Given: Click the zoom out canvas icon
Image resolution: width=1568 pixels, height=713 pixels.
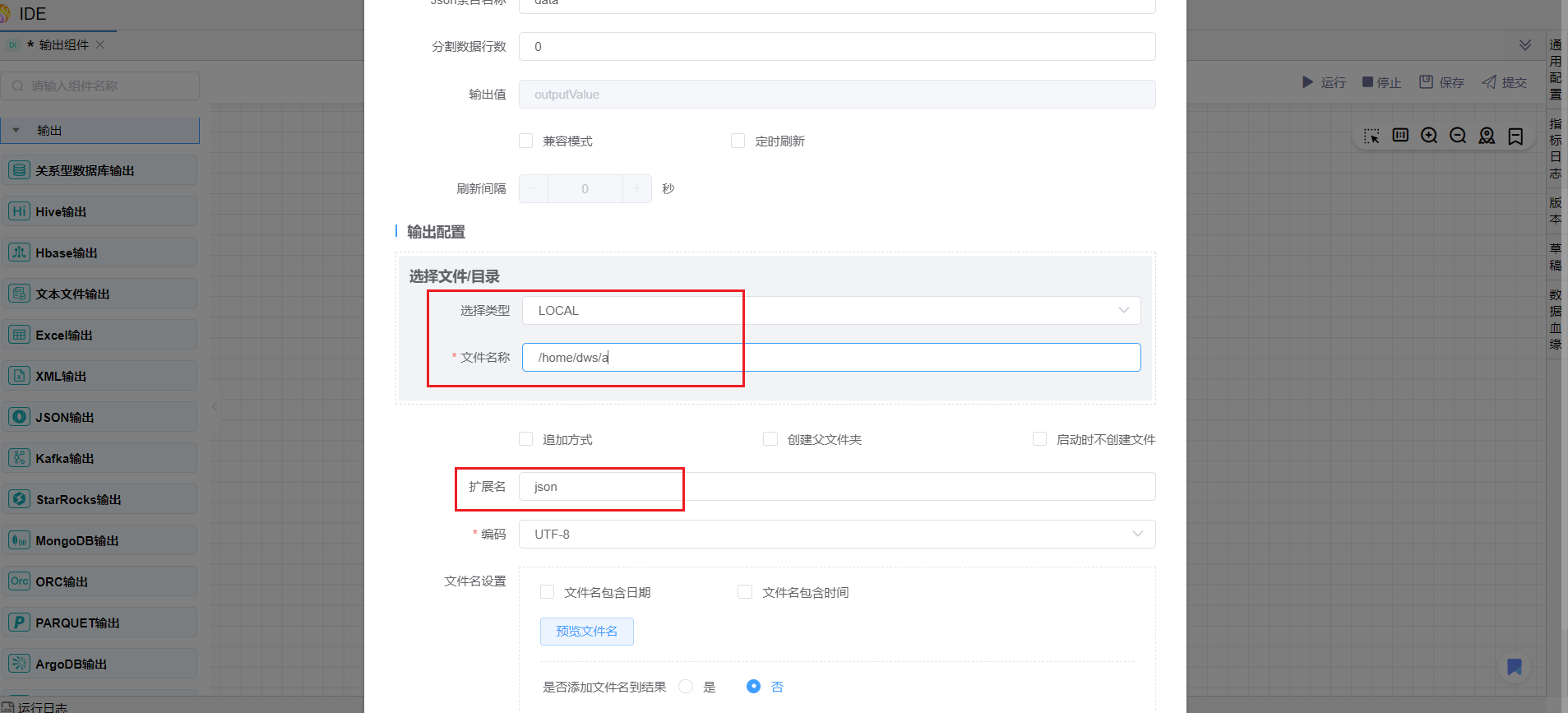Looking at the screenshot, I should coord(1458,136).
